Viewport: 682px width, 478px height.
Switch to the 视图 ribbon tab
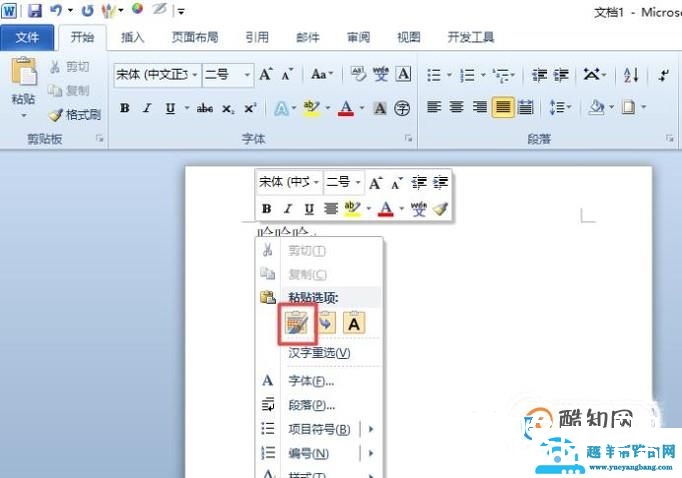409,37
